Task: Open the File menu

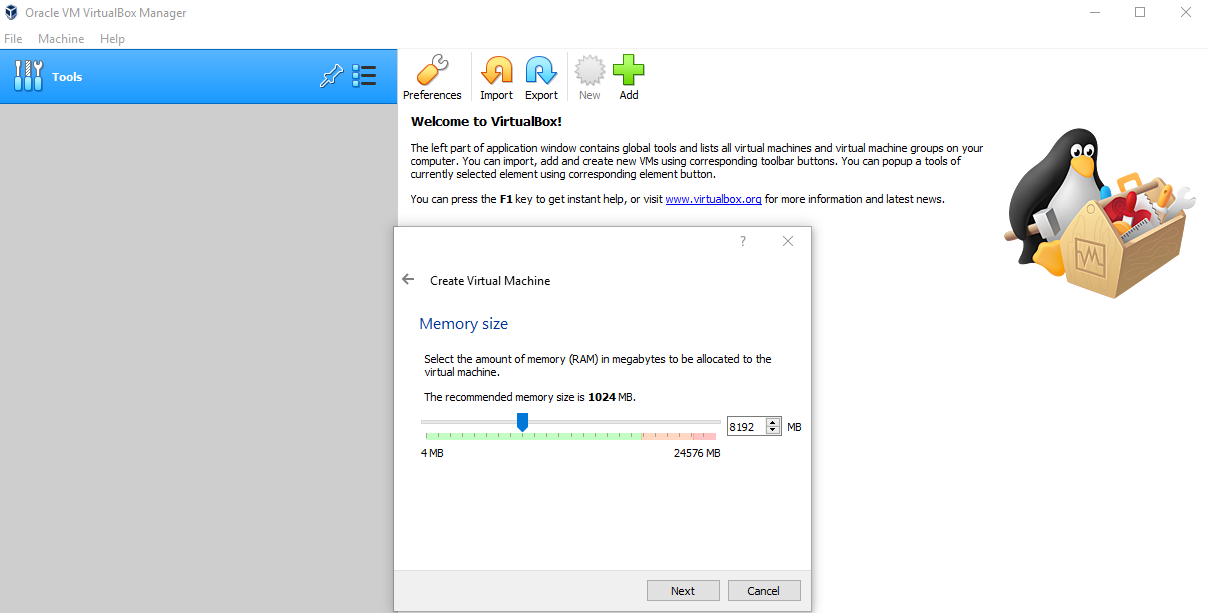Action: pyautogui.click(x=13, y=39)
